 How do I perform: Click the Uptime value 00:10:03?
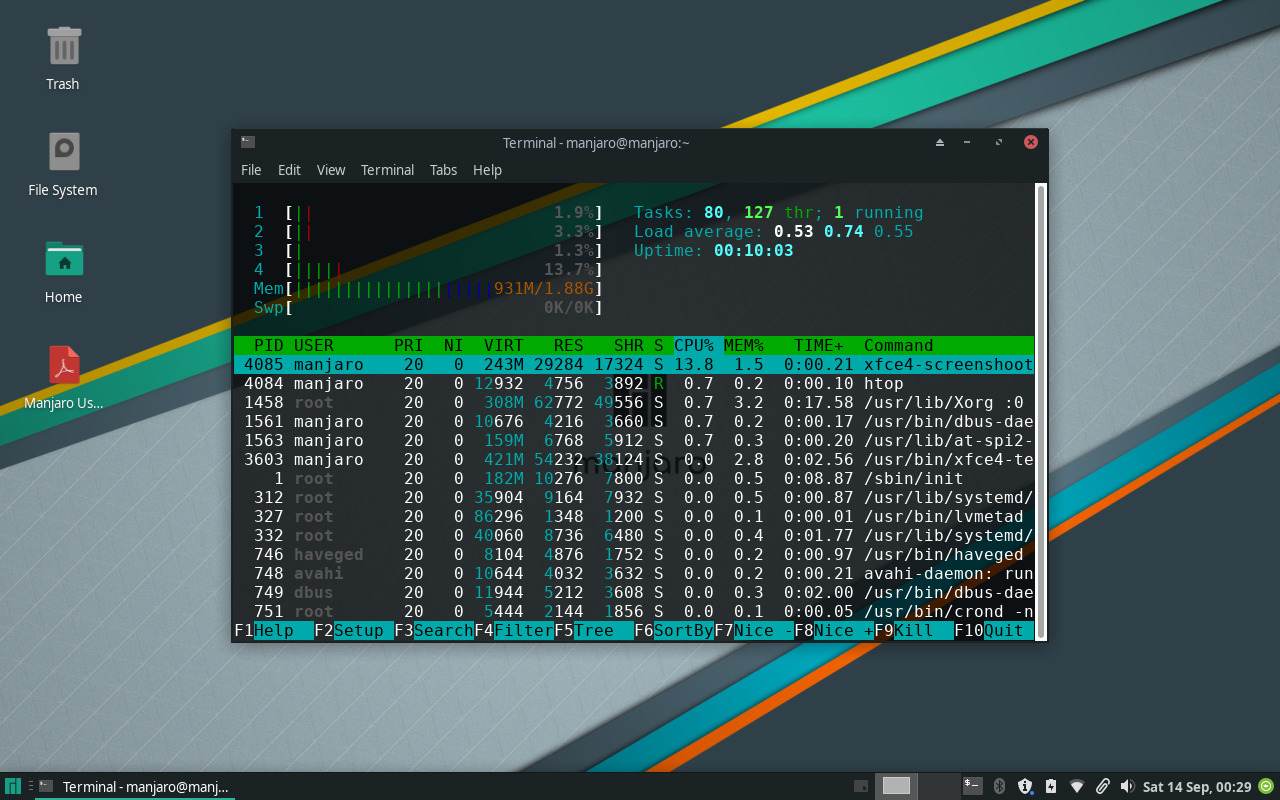754,250
